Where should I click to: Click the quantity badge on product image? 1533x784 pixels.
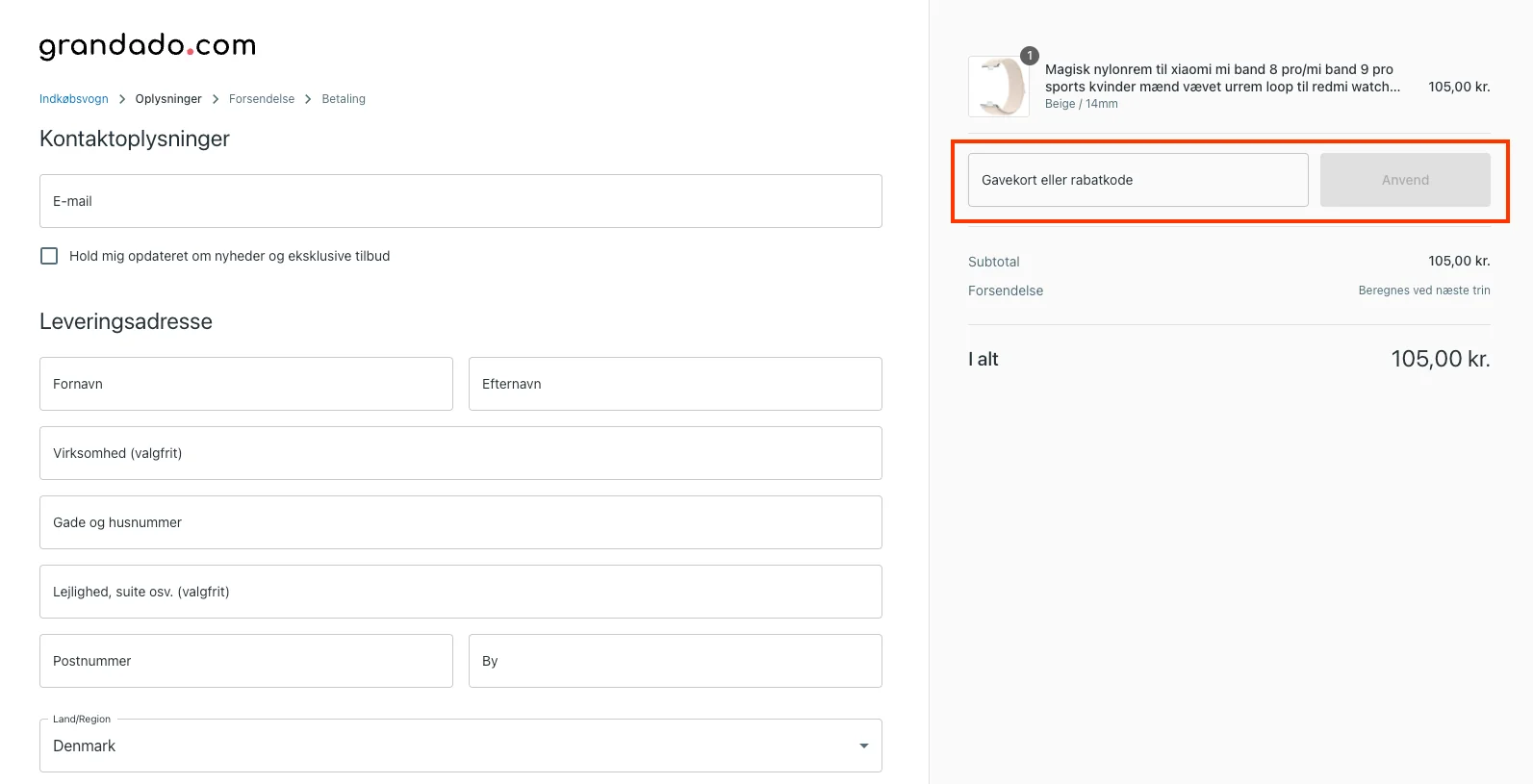[1029, 56]
